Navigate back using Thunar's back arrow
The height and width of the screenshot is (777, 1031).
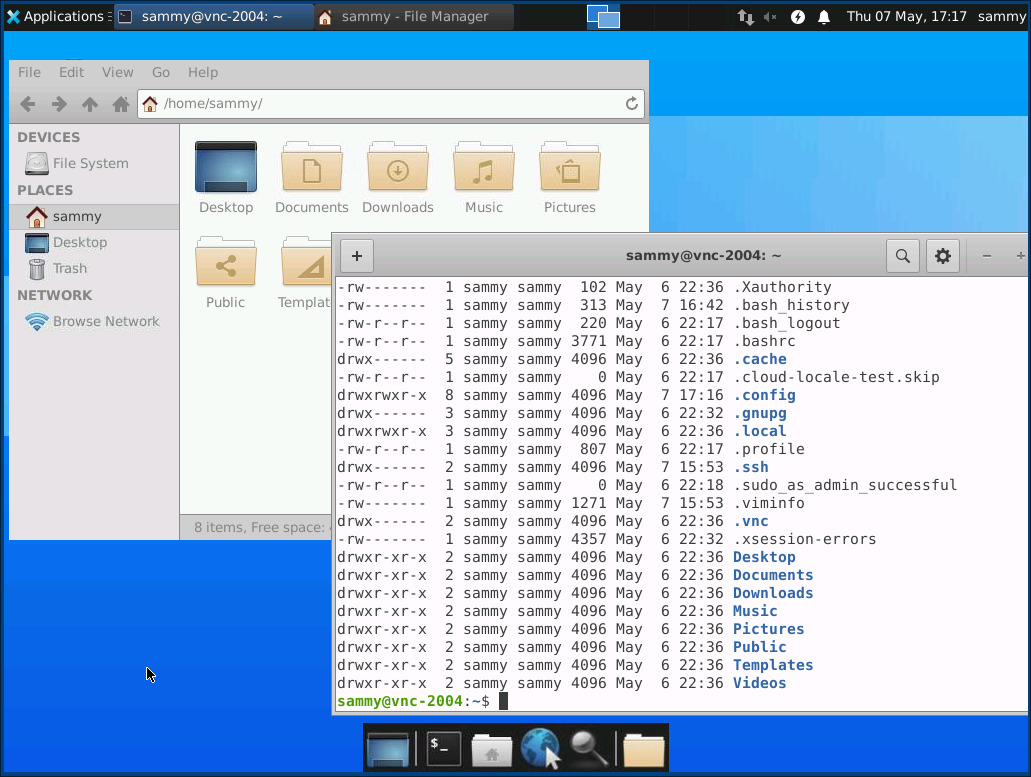click(x=27, y=103)
